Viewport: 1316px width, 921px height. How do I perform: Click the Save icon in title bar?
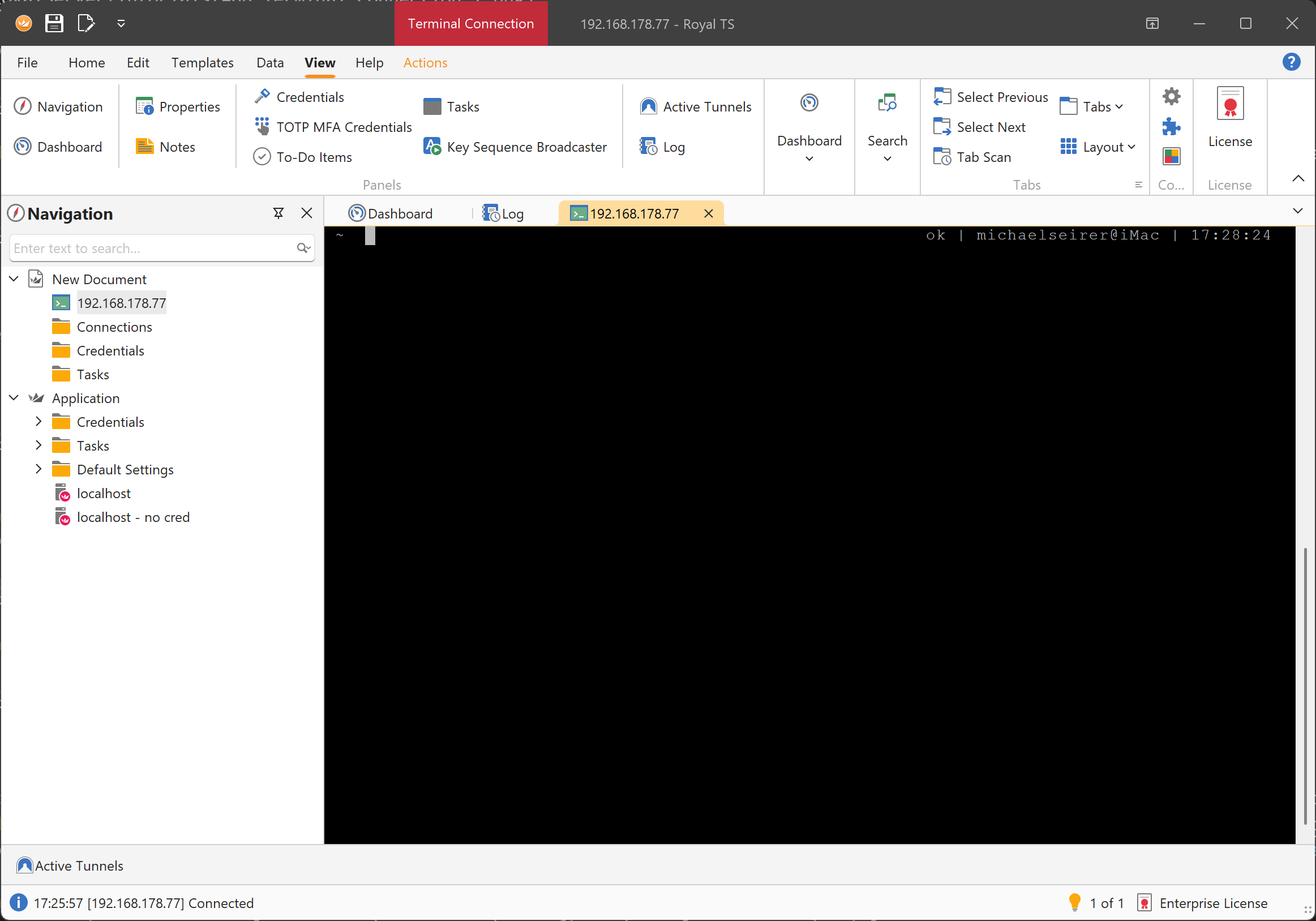coord(54,24)
